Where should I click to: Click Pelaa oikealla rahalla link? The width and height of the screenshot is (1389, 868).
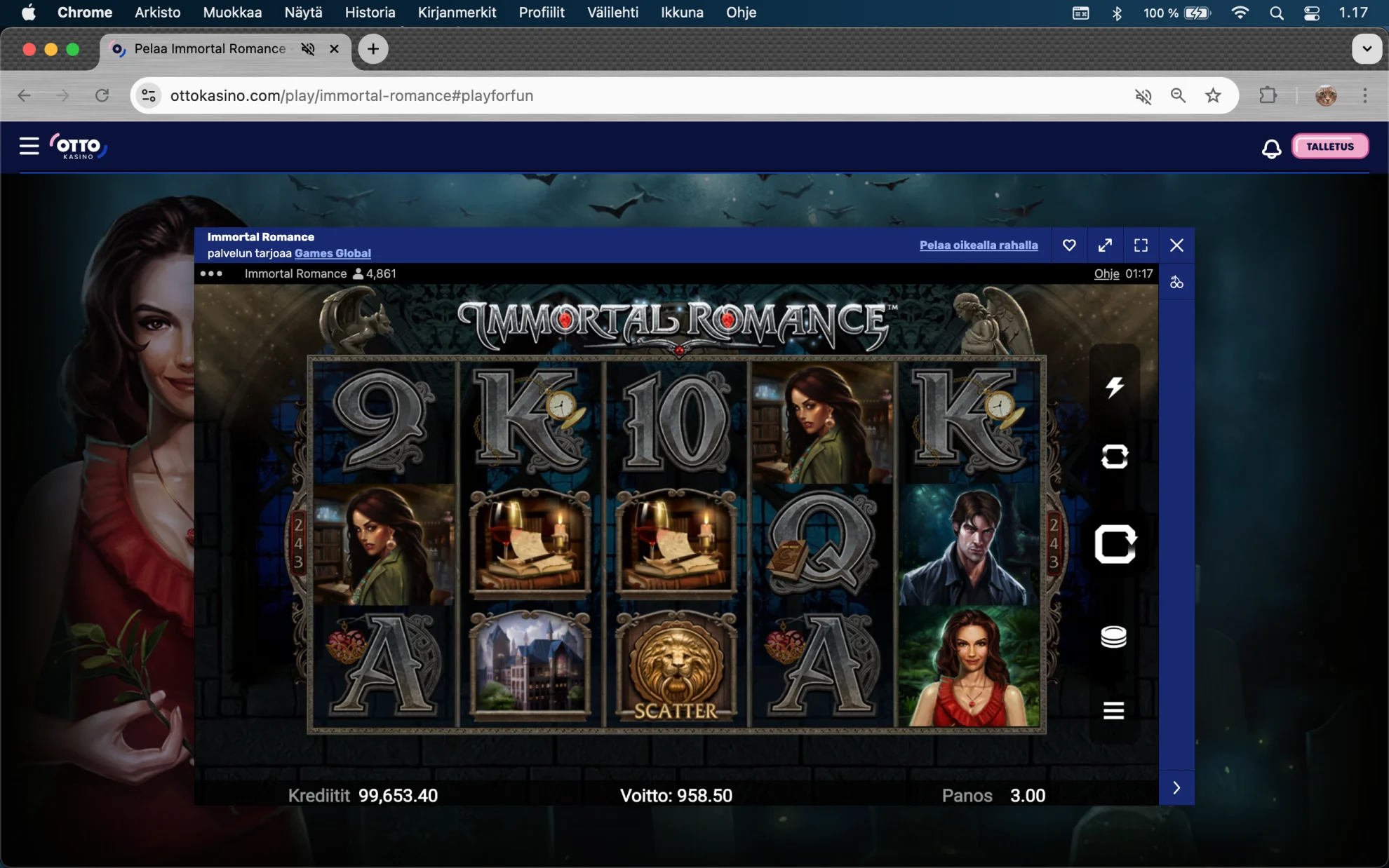[979, 245]
